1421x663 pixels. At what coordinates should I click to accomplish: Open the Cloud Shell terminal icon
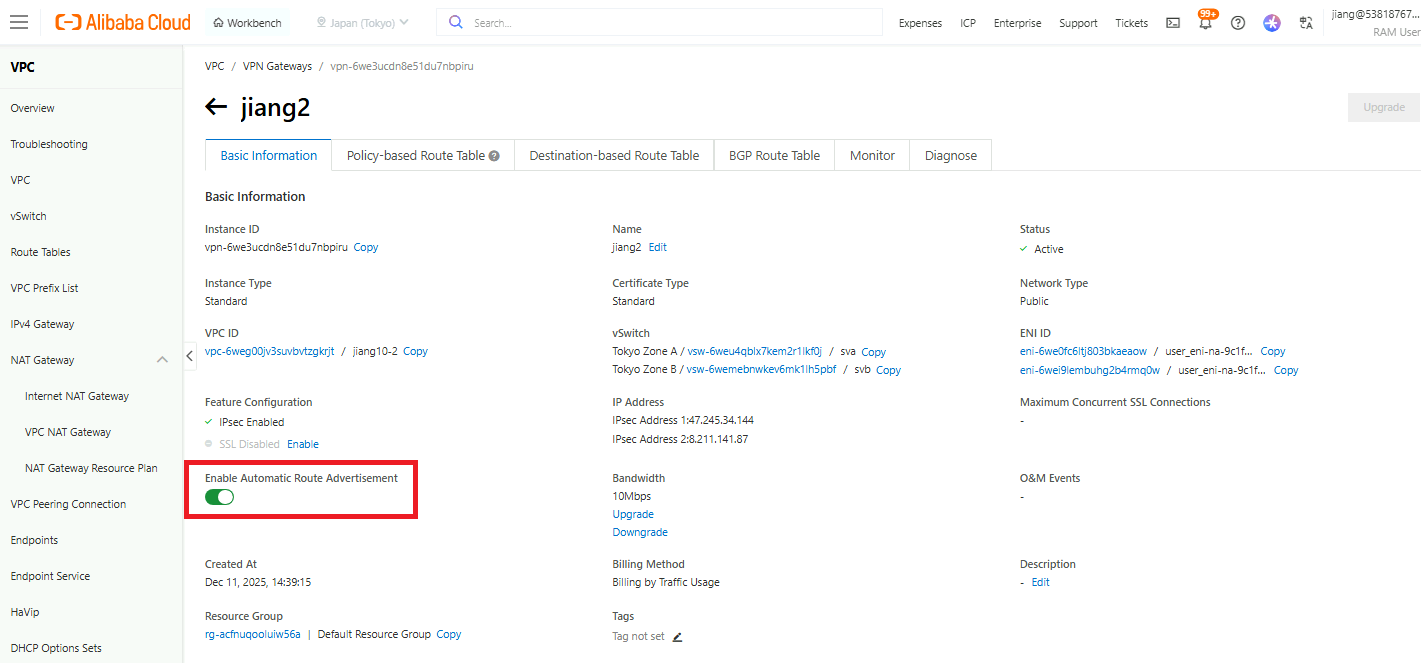pos(1173,23)
